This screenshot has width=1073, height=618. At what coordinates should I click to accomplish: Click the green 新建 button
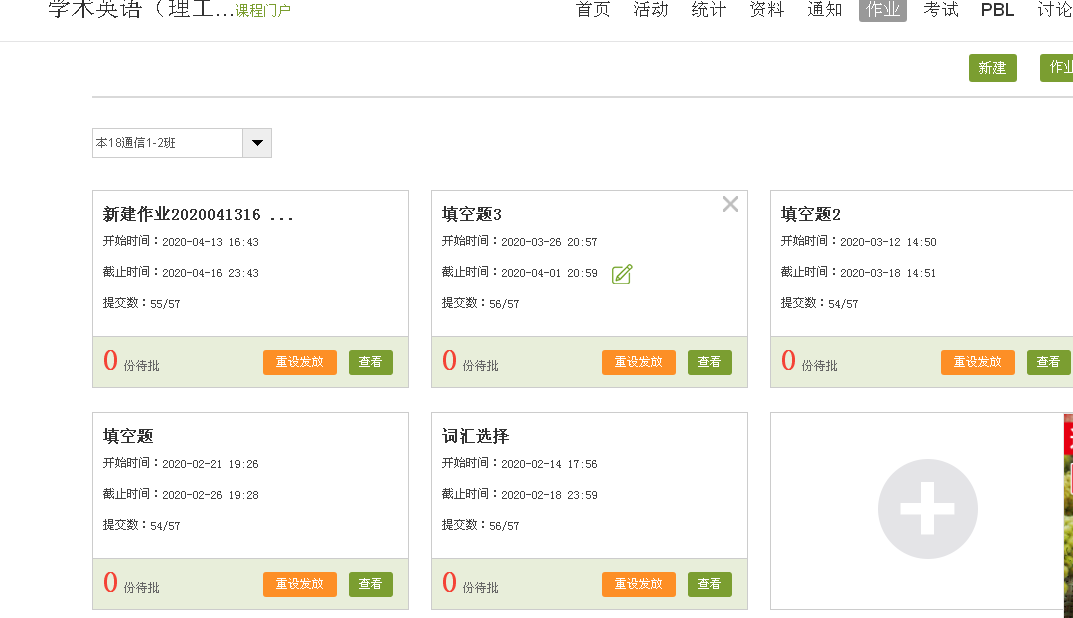pyautogui.click(x=992, y=68)
